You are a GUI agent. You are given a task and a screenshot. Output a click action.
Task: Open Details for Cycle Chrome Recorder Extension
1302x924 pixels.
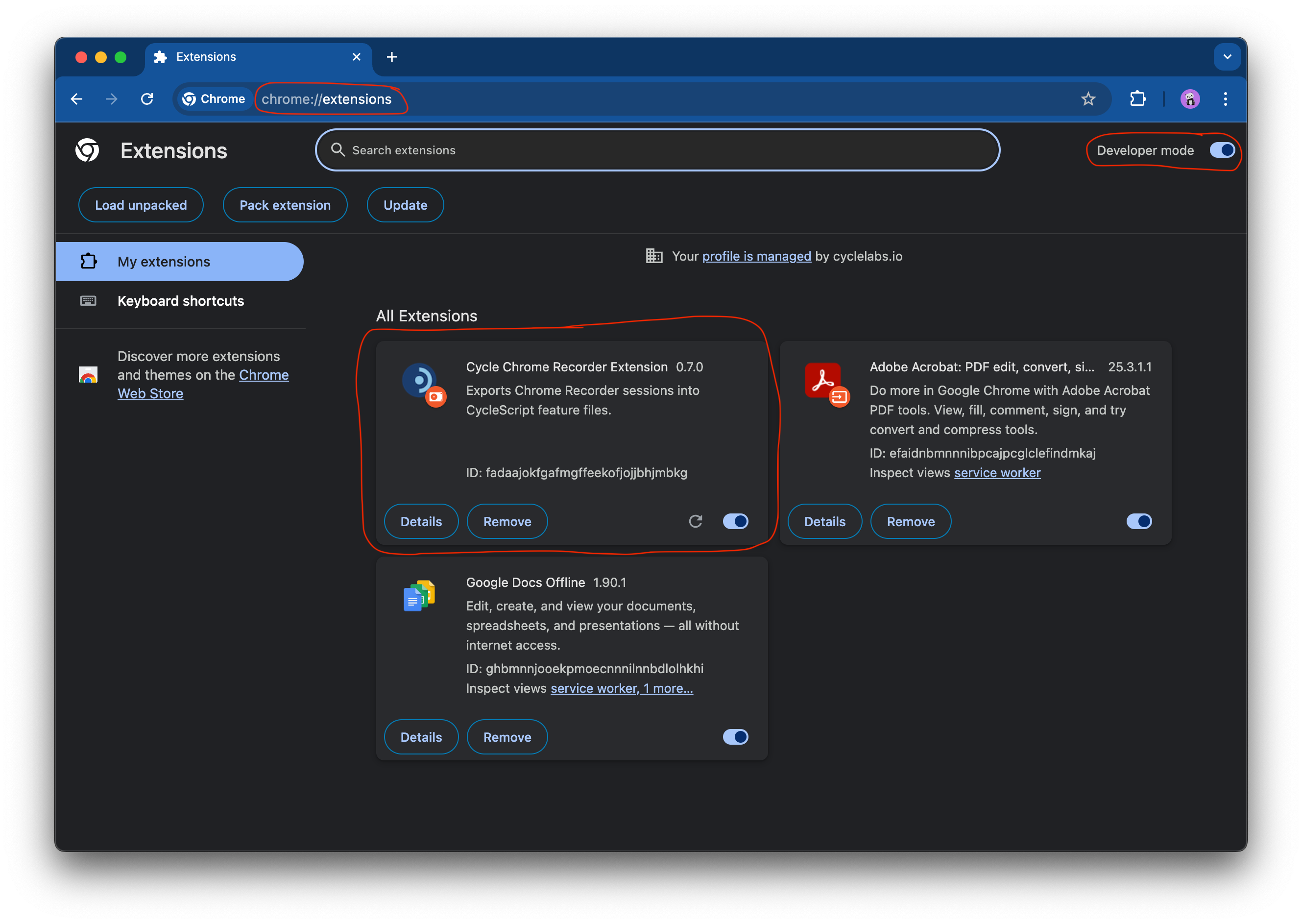(421, 522)
